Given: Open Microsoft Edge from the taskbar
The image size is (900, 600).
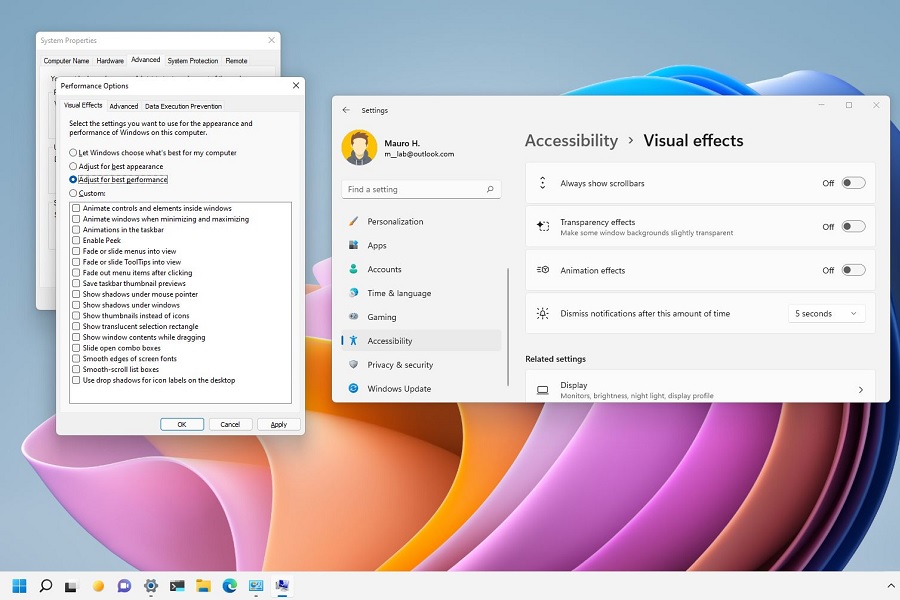Looking at the screenshot, I should [229, 586].
